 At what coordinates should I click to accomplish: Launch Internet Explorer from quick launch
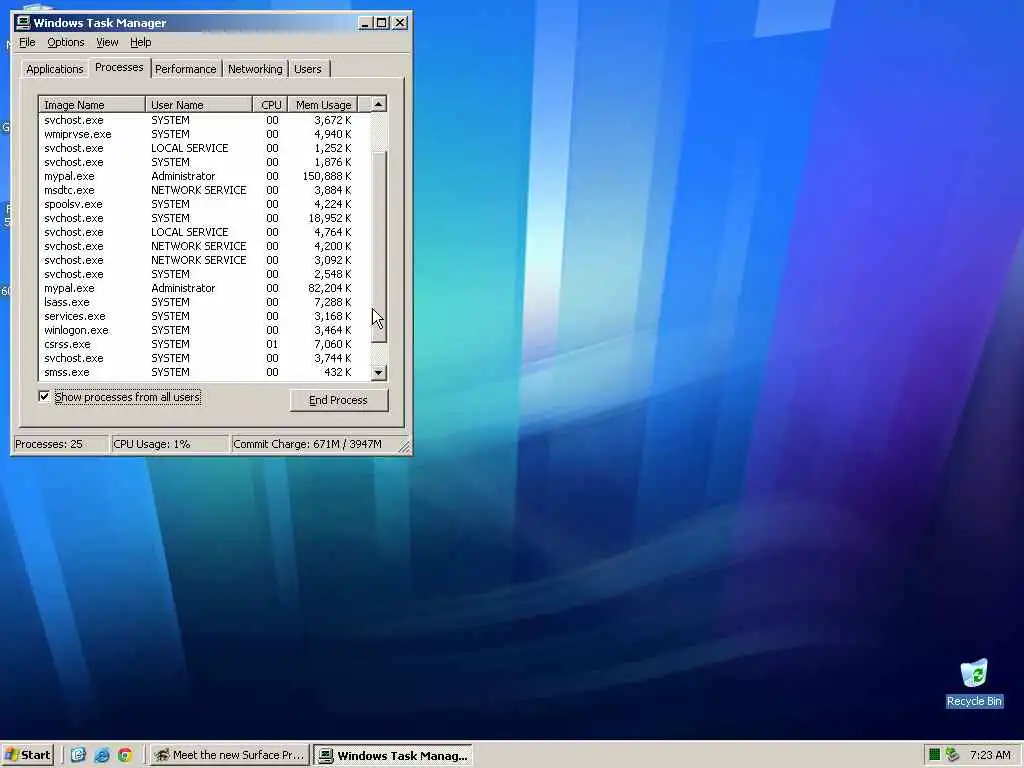[102, 755]
